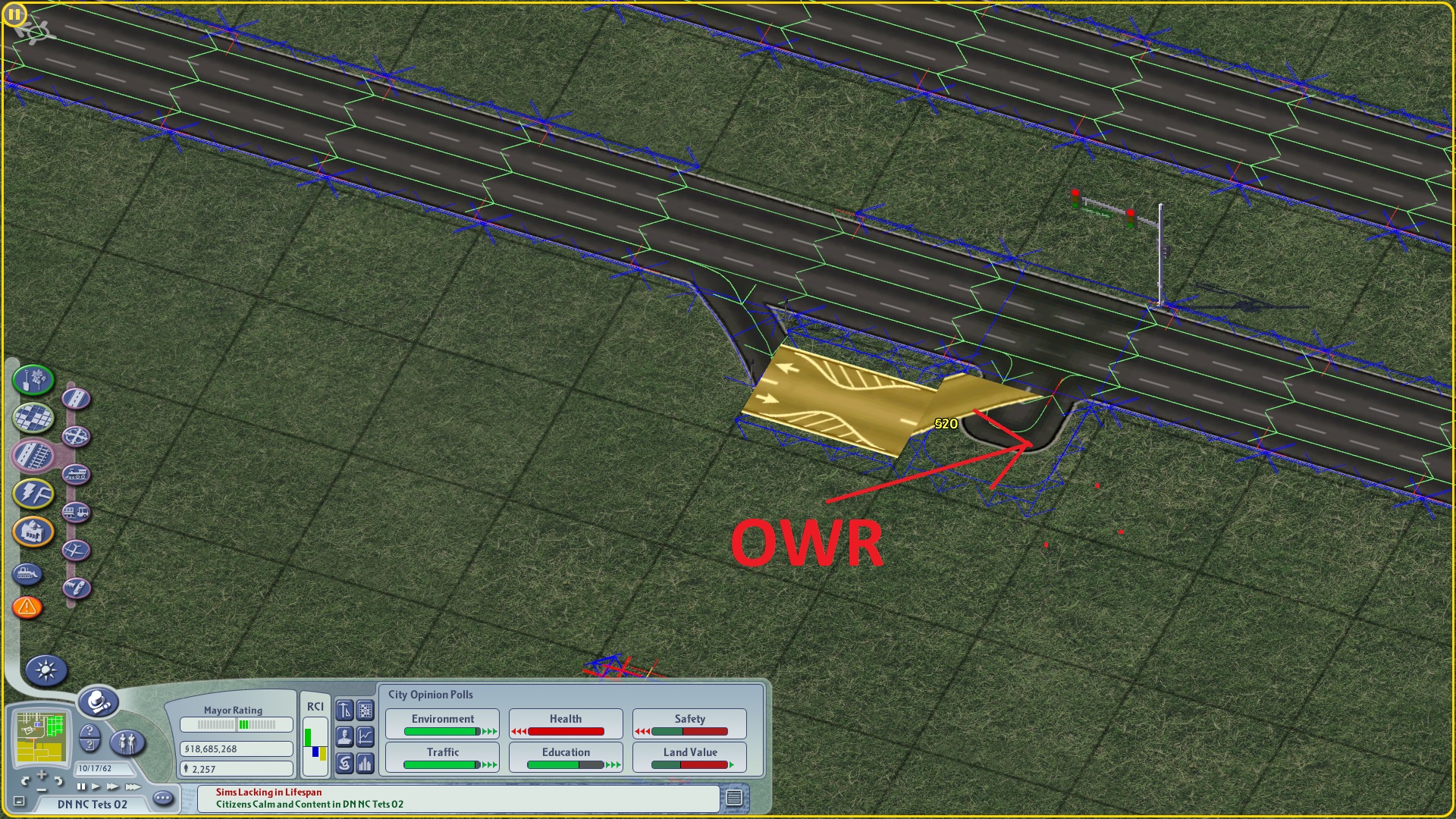Open the My Sim mode button
Screen dimensions: 1456x819
127,742
